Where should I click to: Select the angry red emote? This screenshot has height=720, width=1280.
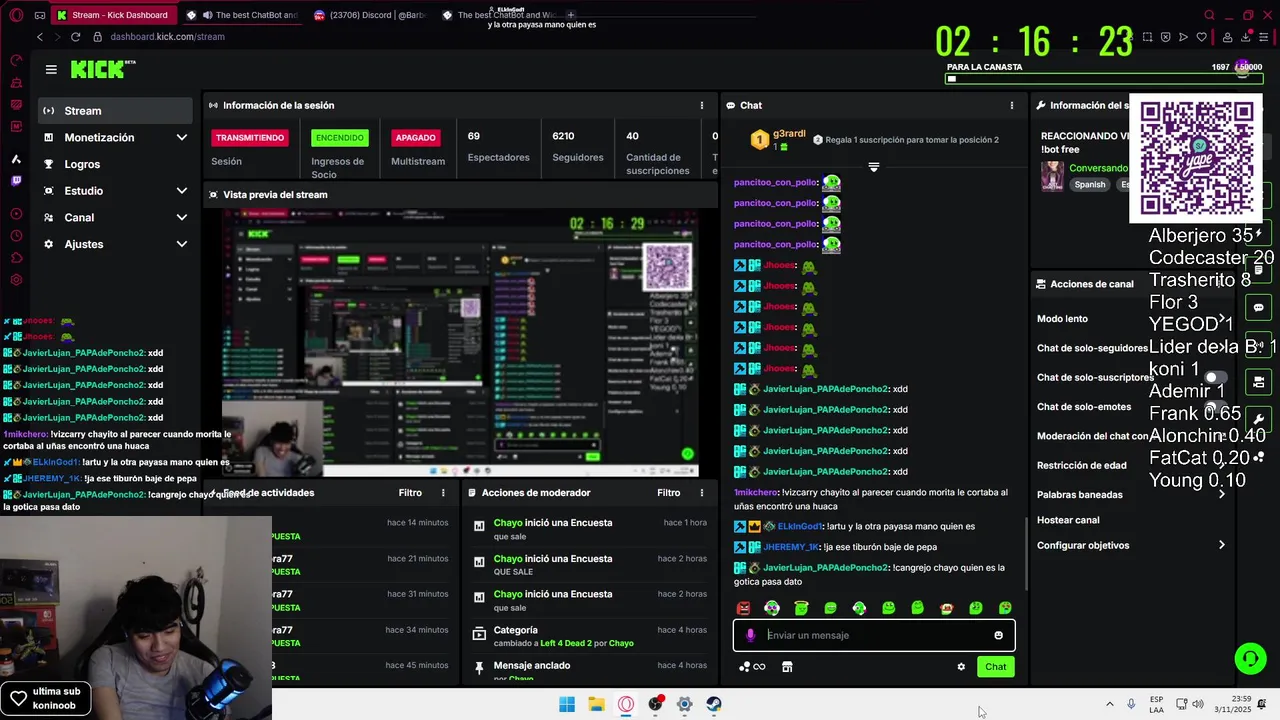pyautogui.click(x=743, y=608)
